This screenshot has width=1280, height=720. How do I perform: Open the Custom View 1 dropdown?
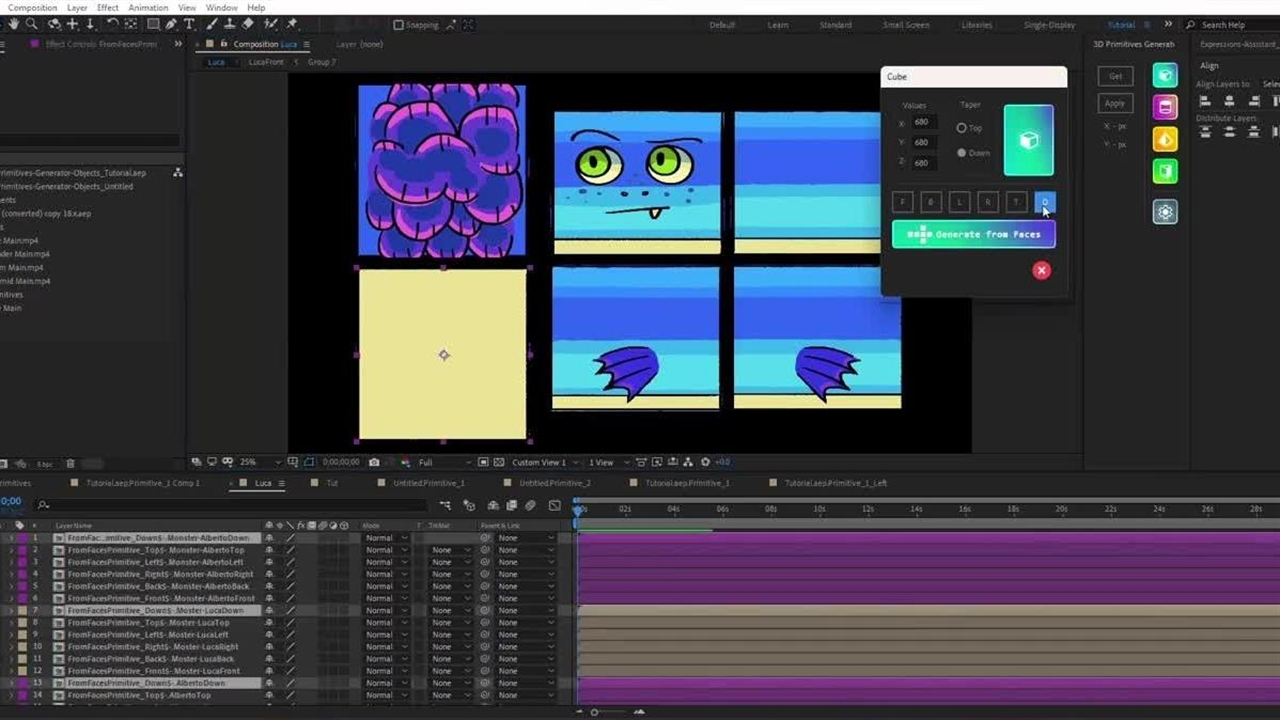(544, 462)
